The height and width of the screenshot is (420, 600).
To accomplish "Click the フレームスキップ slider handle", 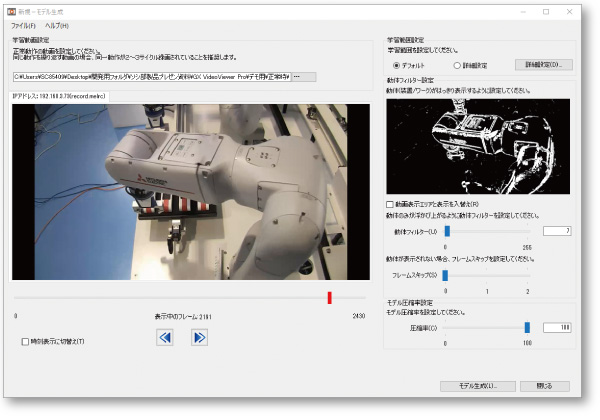I will (447, 274).
